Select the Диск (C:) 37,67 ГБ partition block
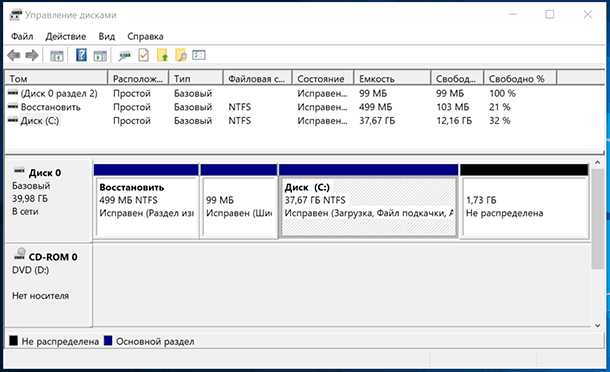This screenshot has height=372, width=610. 368,201
